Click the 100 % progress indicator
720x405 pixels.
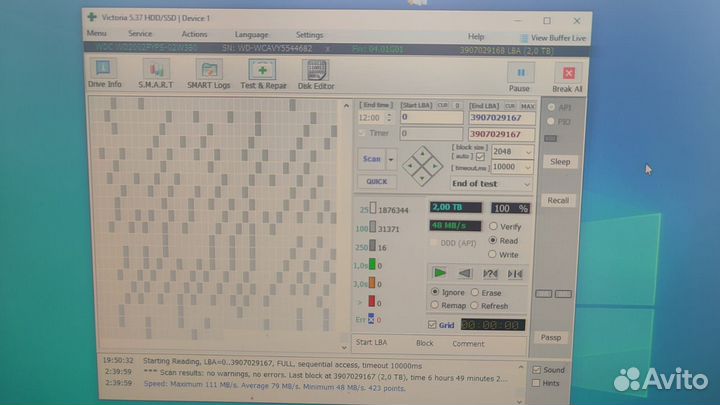(x=511, y=208)
